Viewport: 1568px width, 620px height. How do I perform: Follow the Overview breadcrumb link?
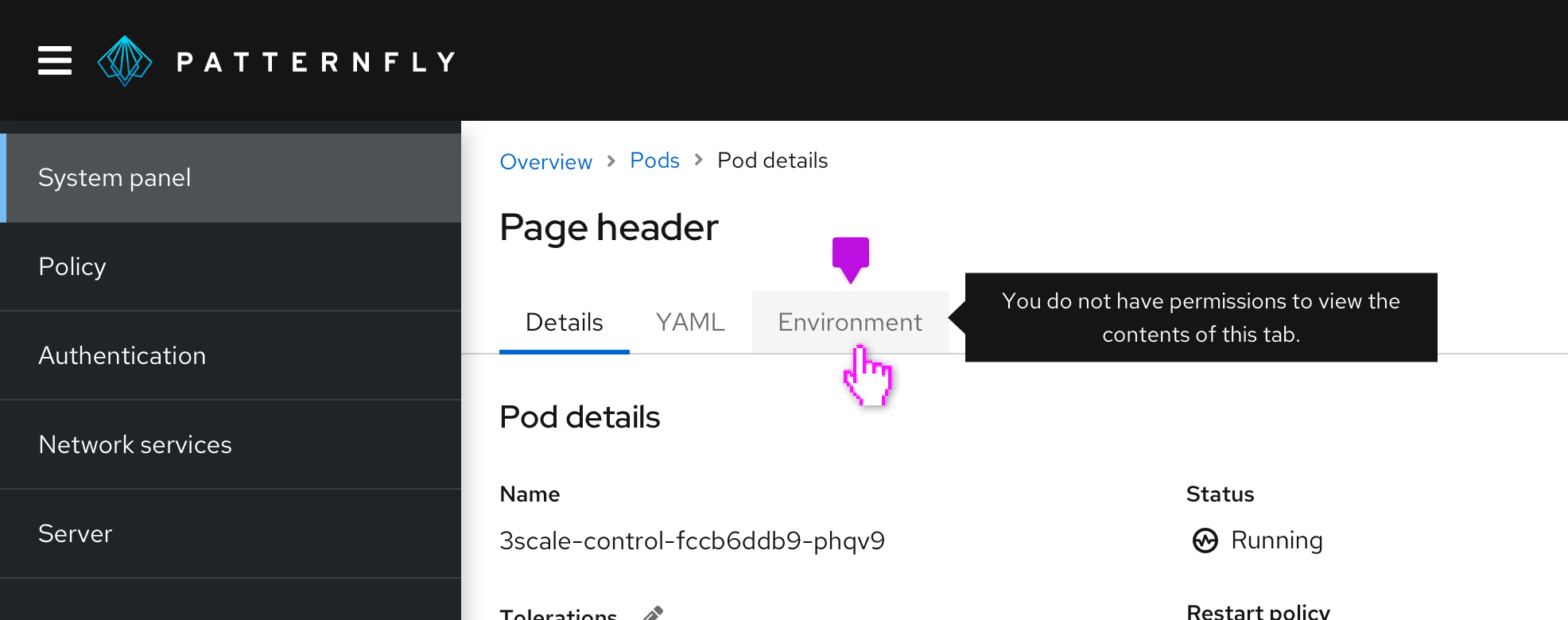click(545, 161)
